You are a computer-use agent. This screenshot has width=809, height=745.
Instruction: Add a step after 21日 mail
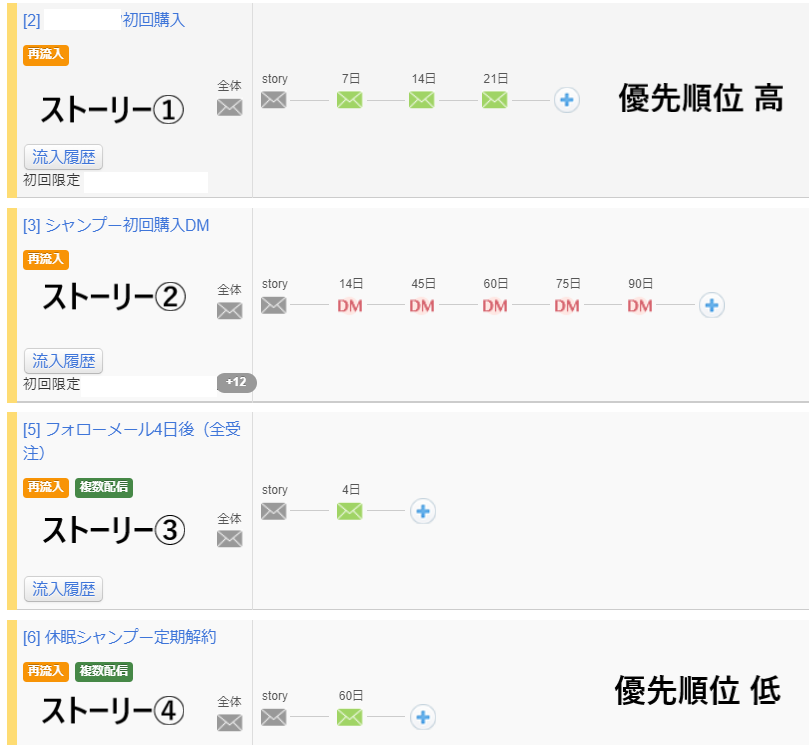(x=567, y=100)
